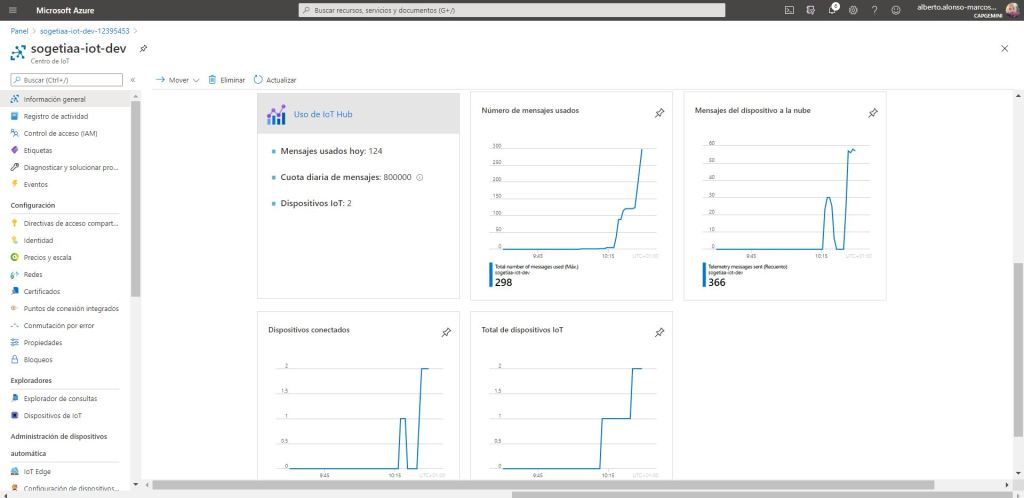
Task: Pin the 'Dispositivos conectados' chart
Action: (446, 332)
